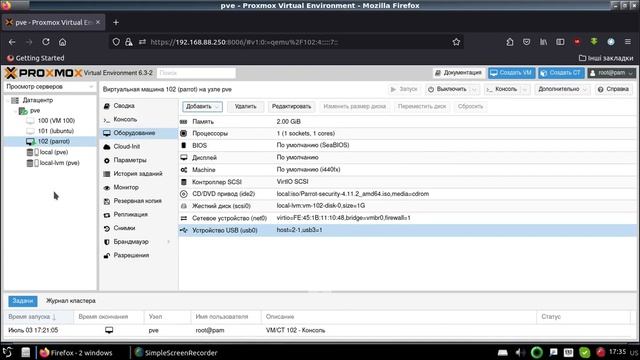640x360 pixels.
Task: Click the top Console (Консоль) button
Action: tap(502, 89)
